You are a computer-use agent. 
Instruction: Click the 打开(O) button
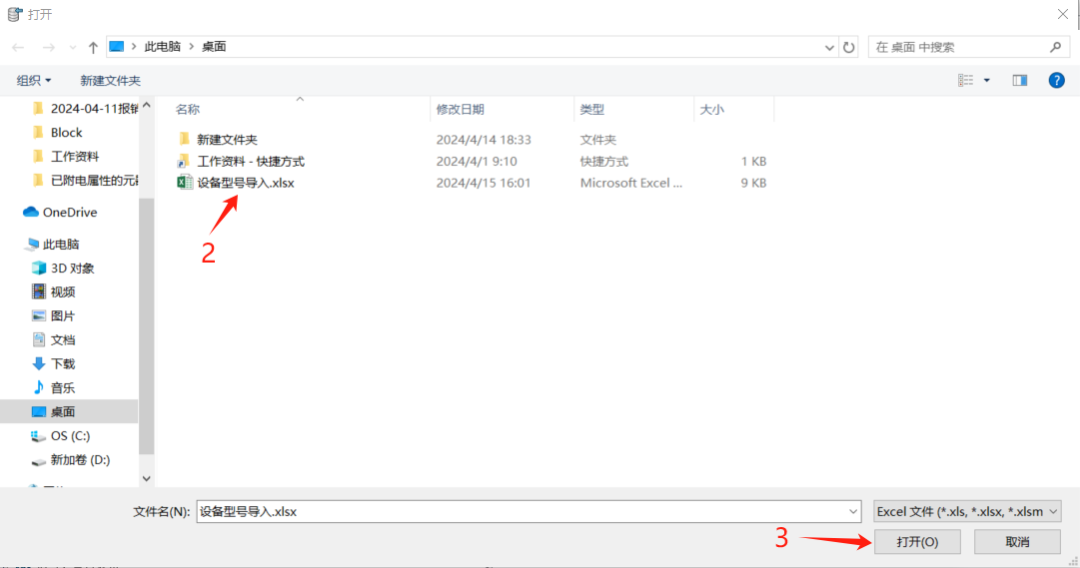(917, 542)
